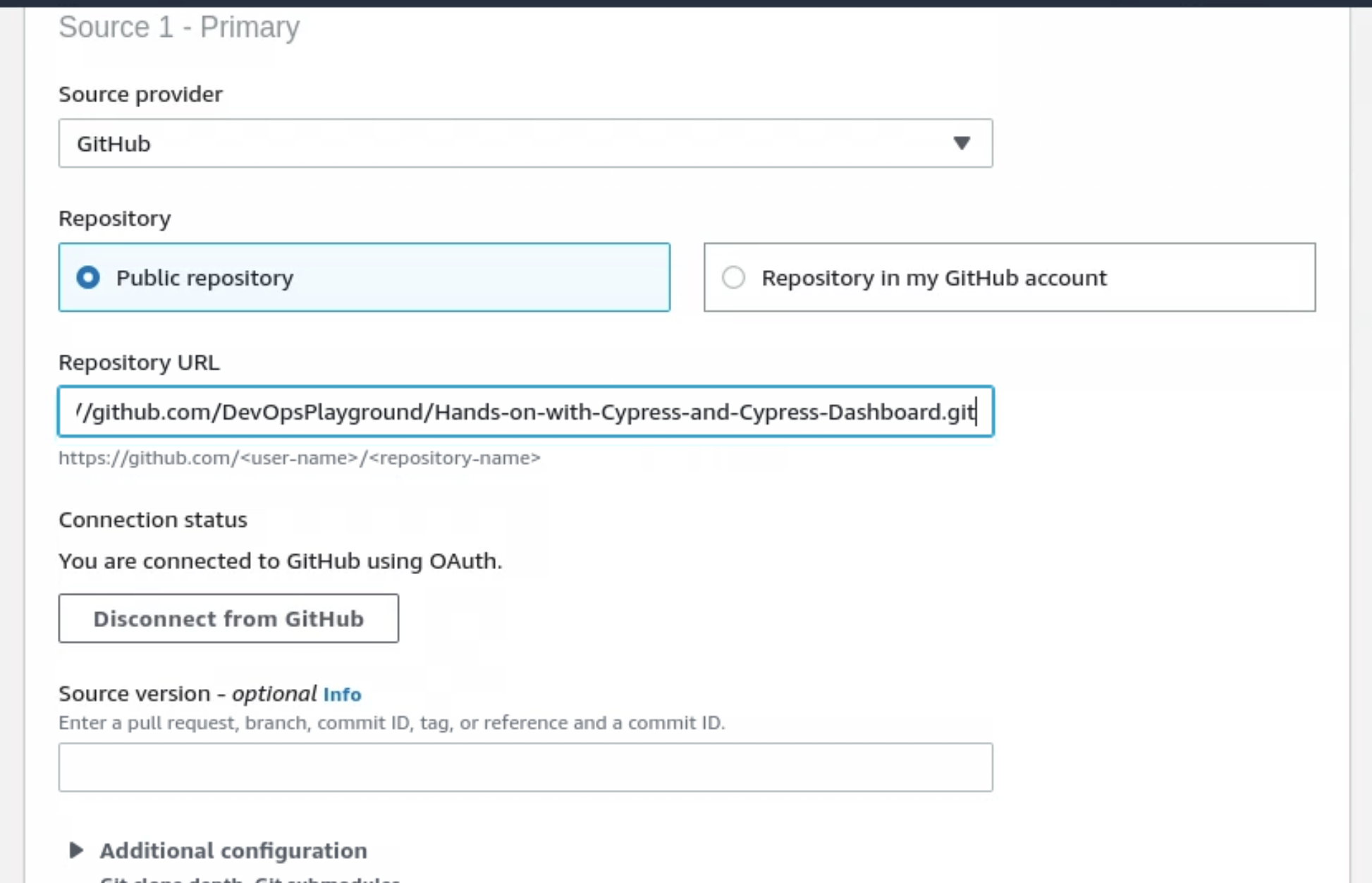Open the Source provider GitHub dropdown
1372x883 pixels.
point(525,143)
